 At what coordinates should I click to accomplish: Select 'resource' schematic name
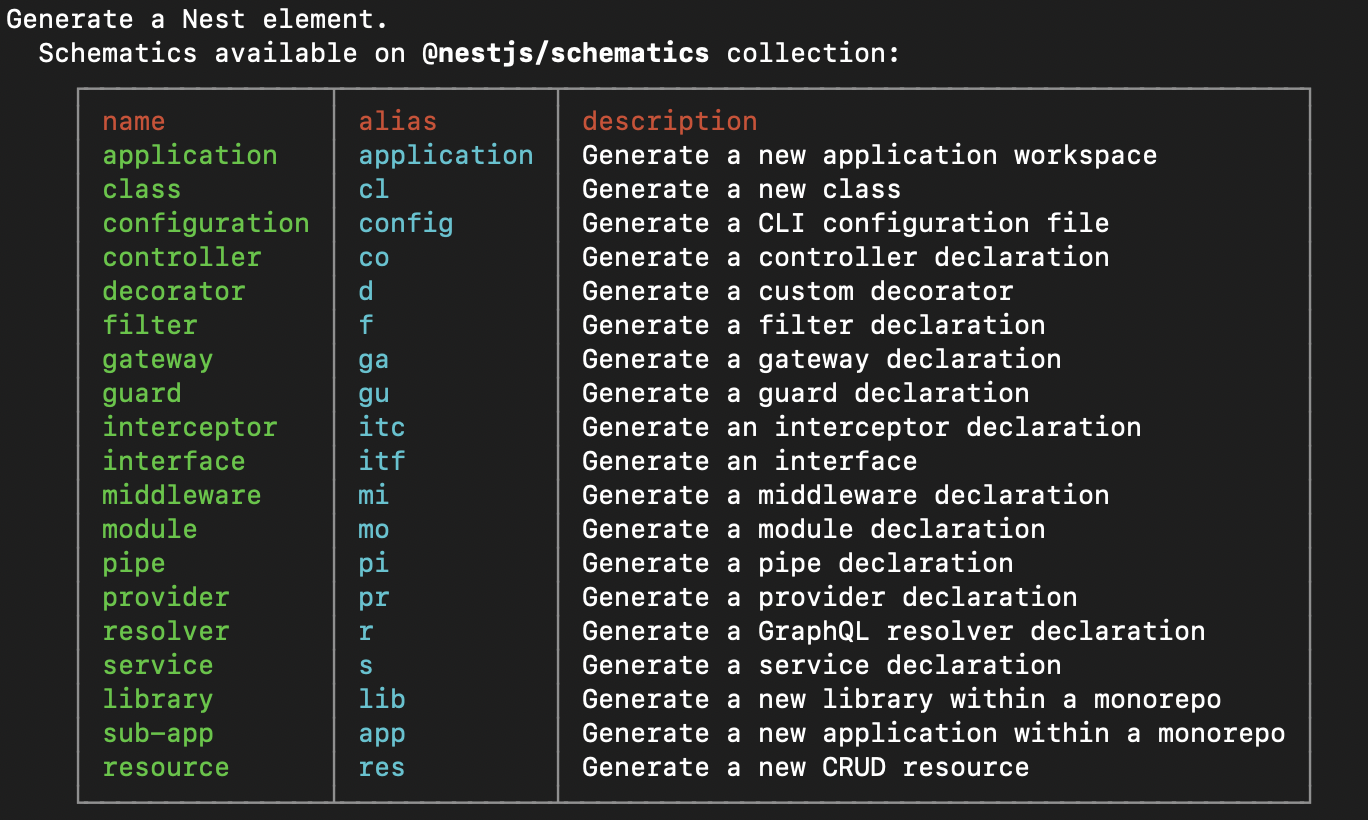coord(166,768)
